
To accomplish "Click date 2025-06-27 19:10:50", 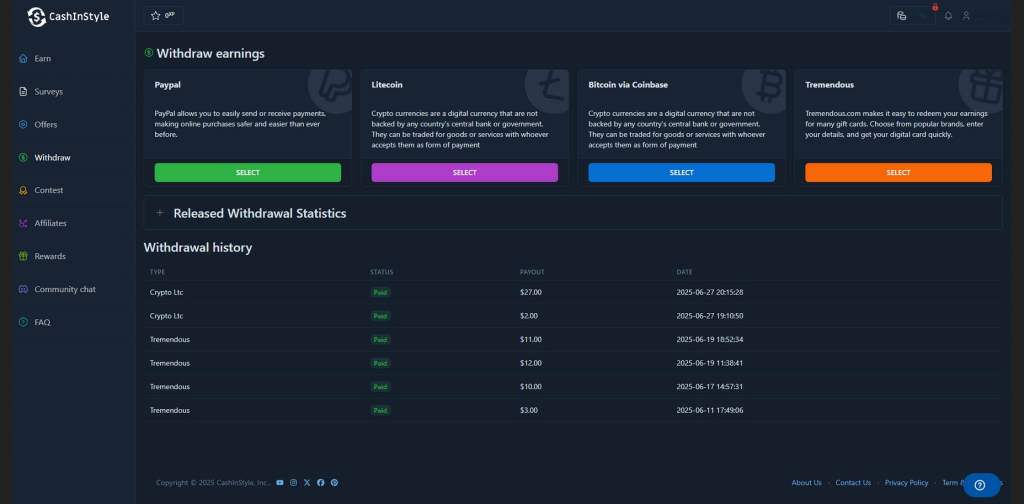I will point(710,316).
